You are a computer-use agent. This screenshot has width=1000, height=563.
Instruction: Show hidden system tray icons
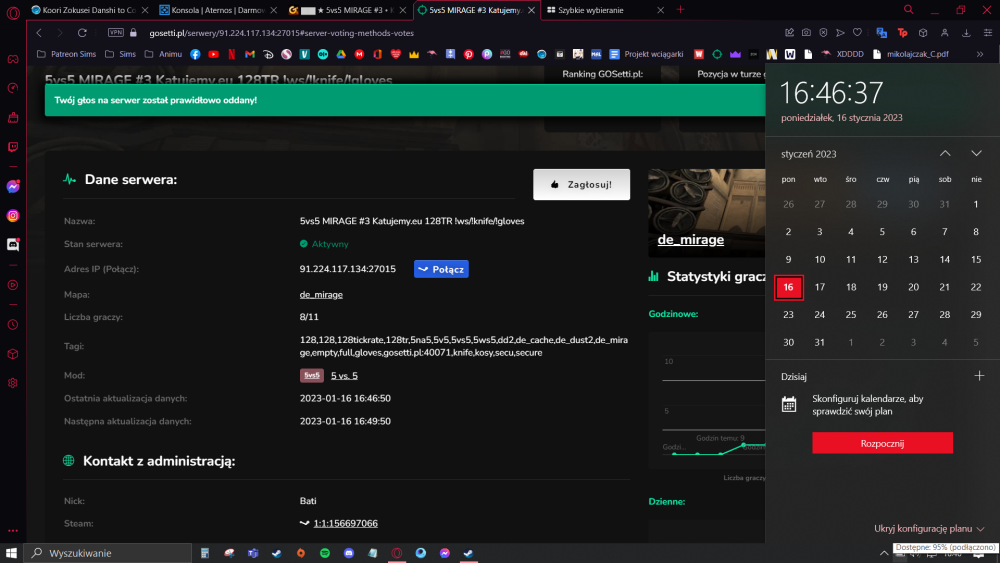884,553
